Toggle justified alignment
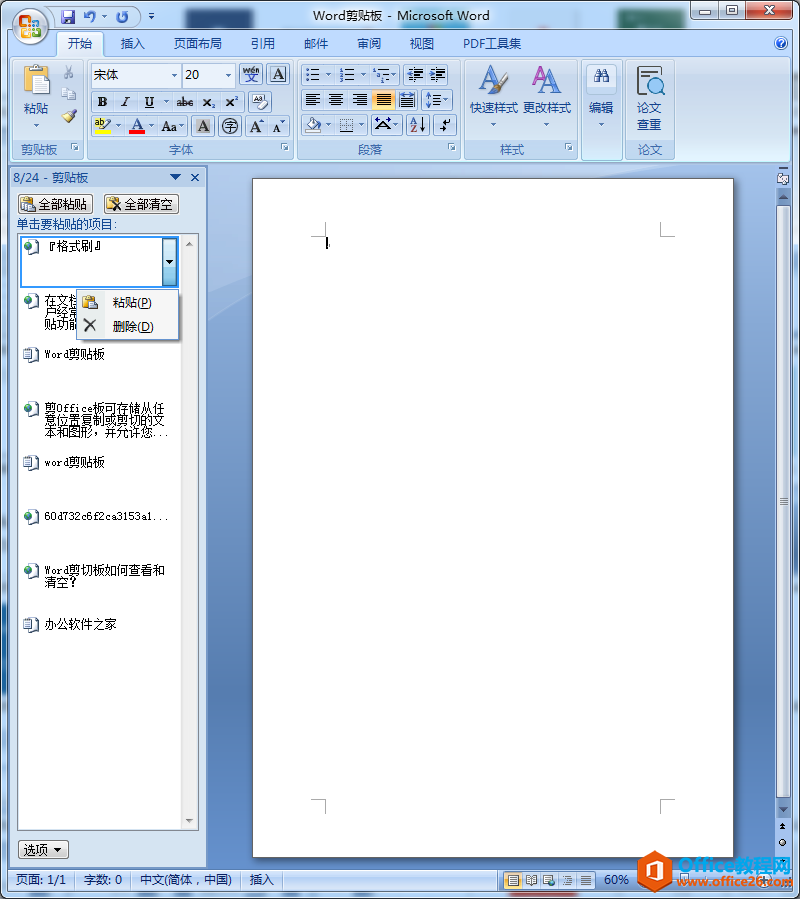Screen dimensions: 800x899 click(x=383, y=100)
